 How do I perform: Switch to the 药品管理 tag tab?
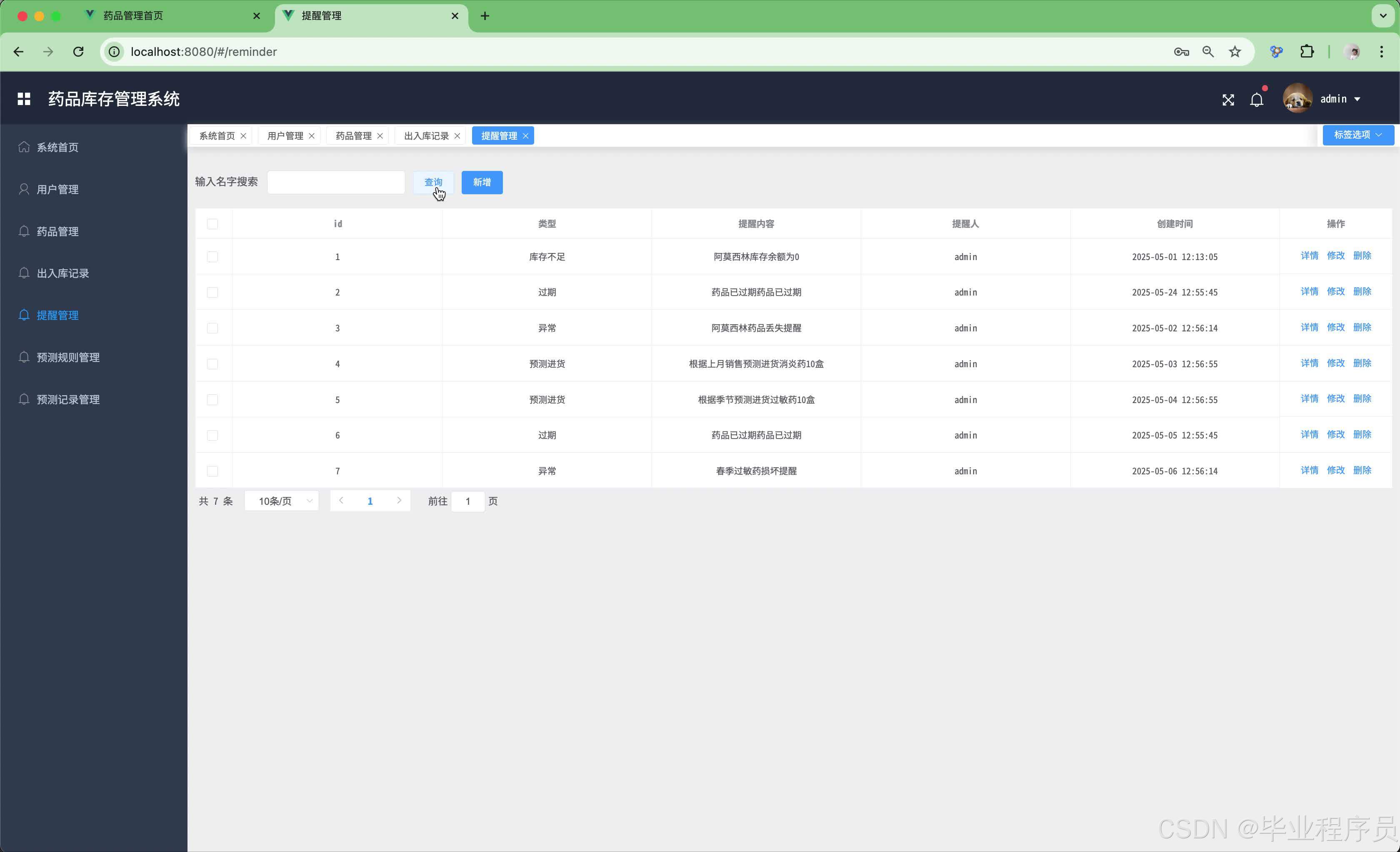point(353,136)
